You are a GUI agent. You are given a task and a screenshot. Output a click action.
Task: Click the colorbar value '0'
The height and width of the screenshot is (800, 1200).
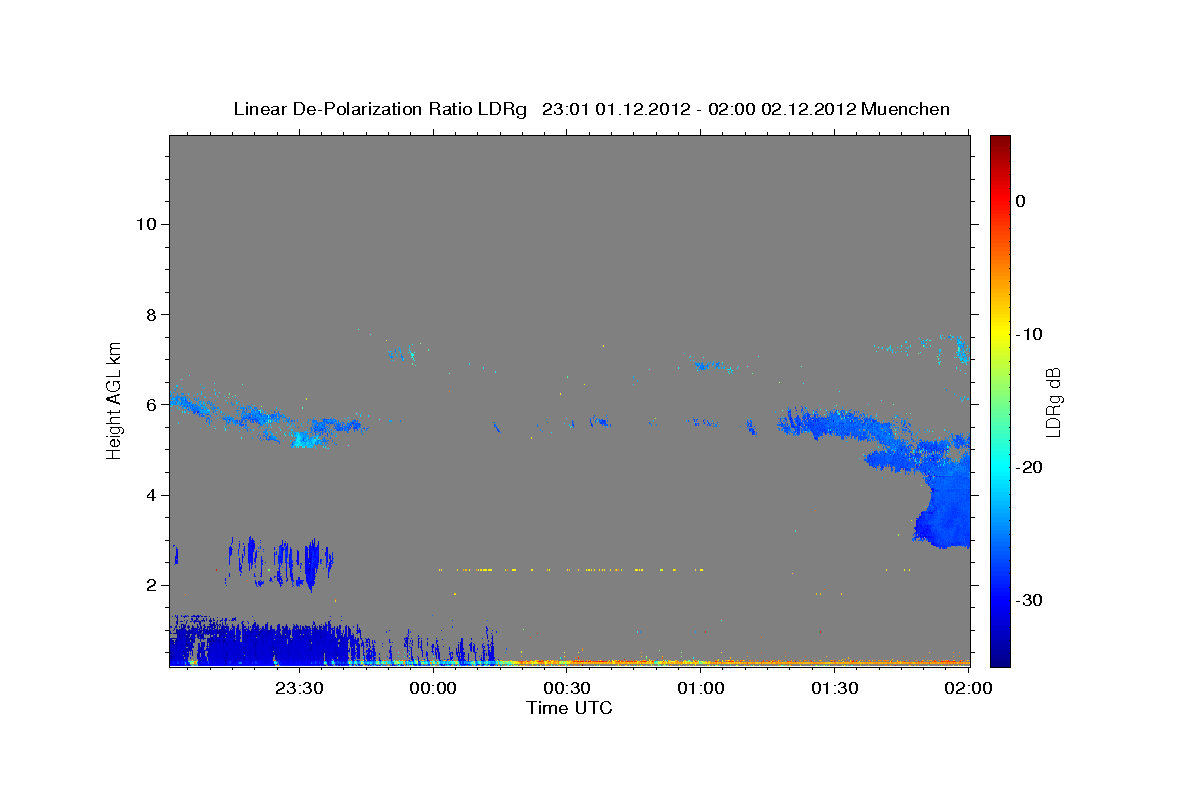tap(1020, 201)
